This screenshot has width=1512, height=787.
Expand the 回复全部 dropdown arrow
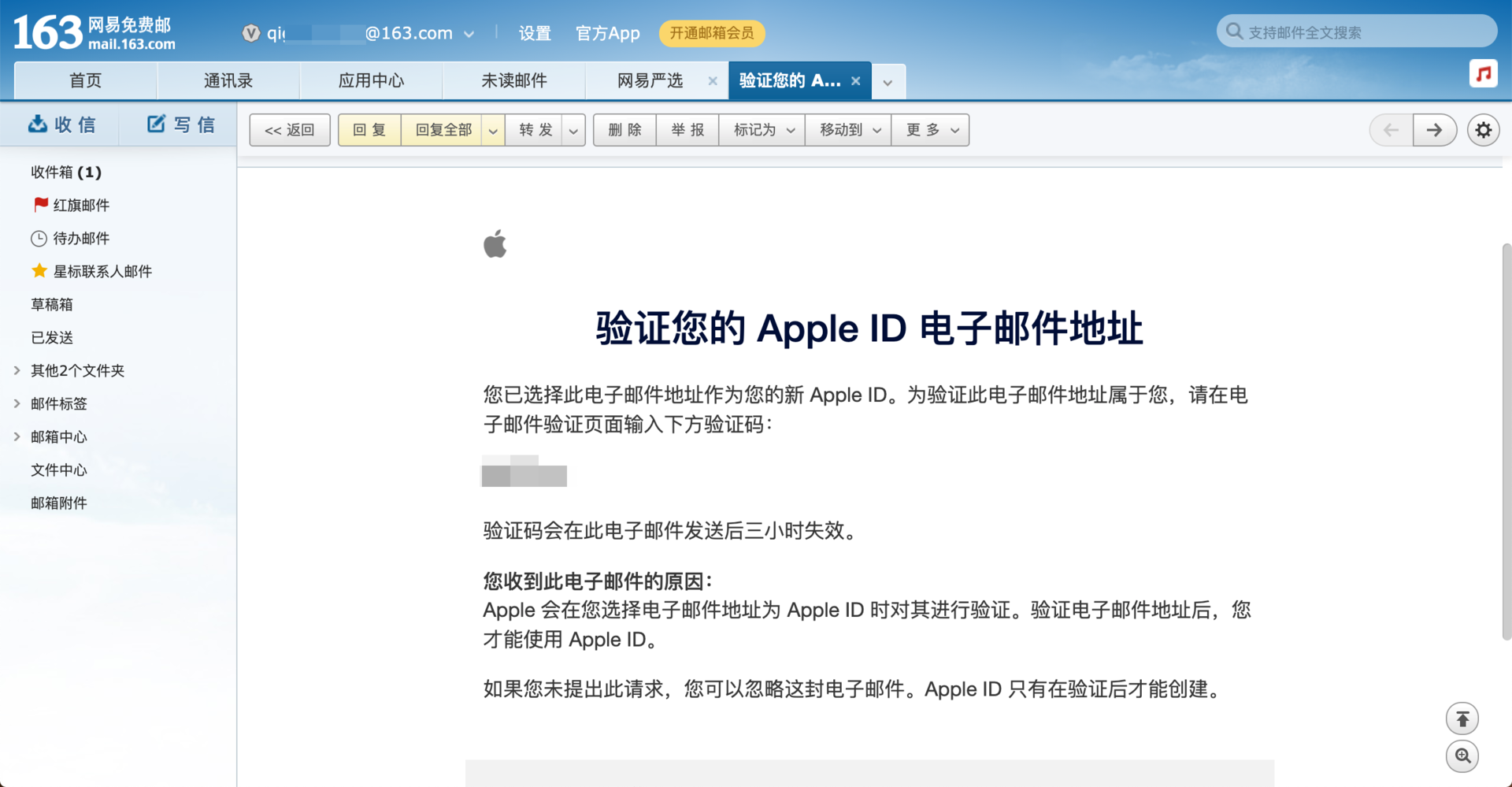[x=493, y=131]
